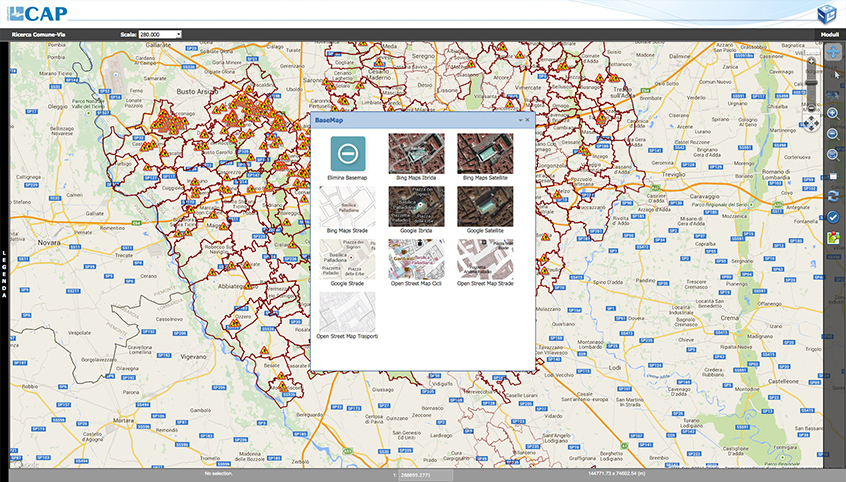The height and width of the screenshot is (482, 846).
Task: Choose Bing Maps Strade basemap
Action: [347, 207]
